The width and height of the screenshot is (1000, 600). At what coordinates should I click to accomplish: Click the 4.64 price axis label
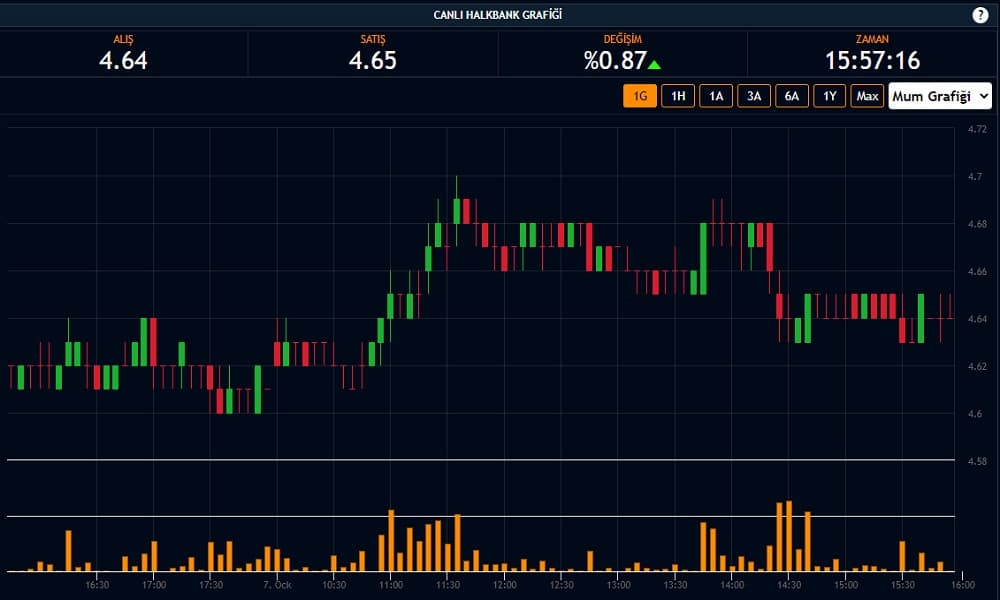[977, 319]
